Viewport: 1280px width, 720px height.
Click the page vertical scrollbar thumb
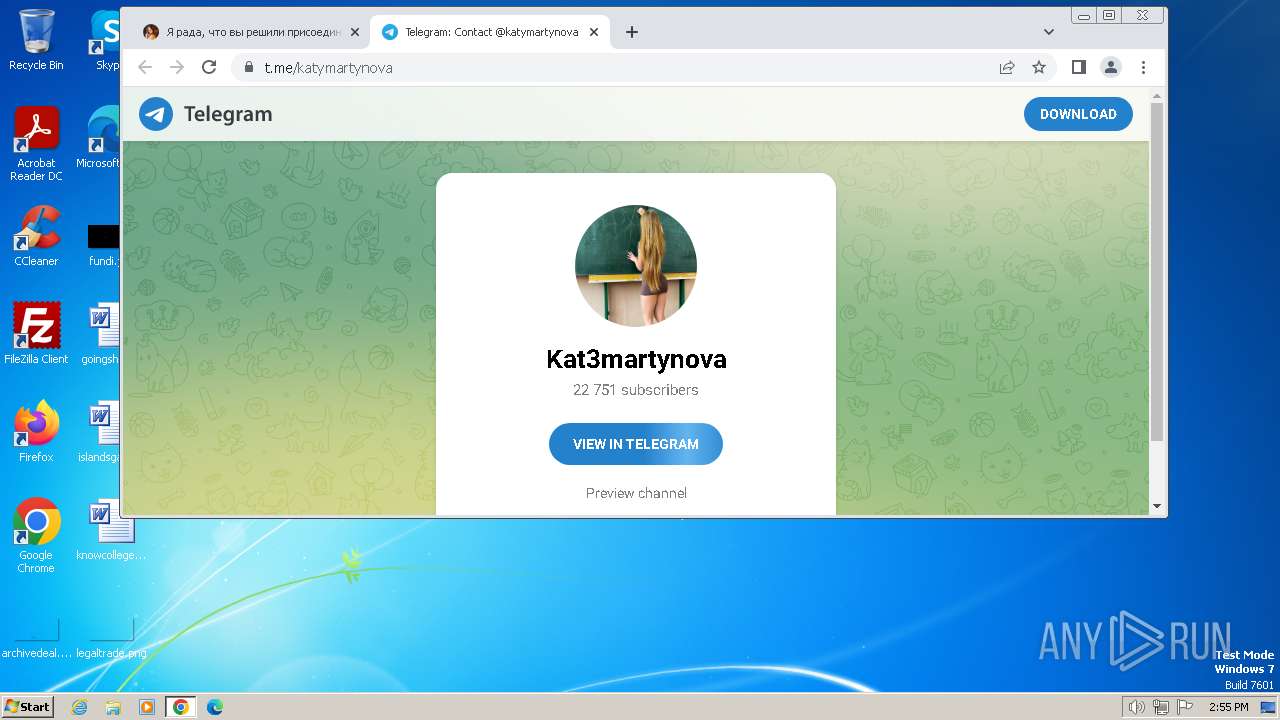[1157, 272]
